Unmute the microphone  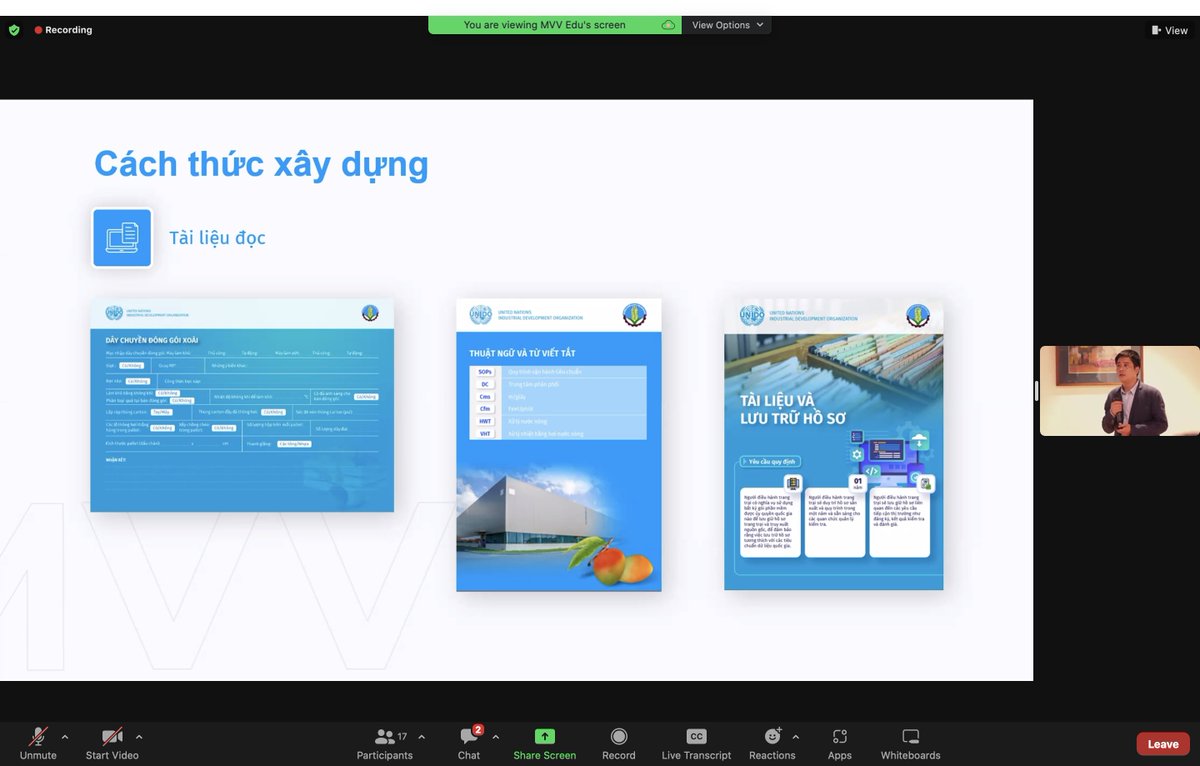point(38,744)
